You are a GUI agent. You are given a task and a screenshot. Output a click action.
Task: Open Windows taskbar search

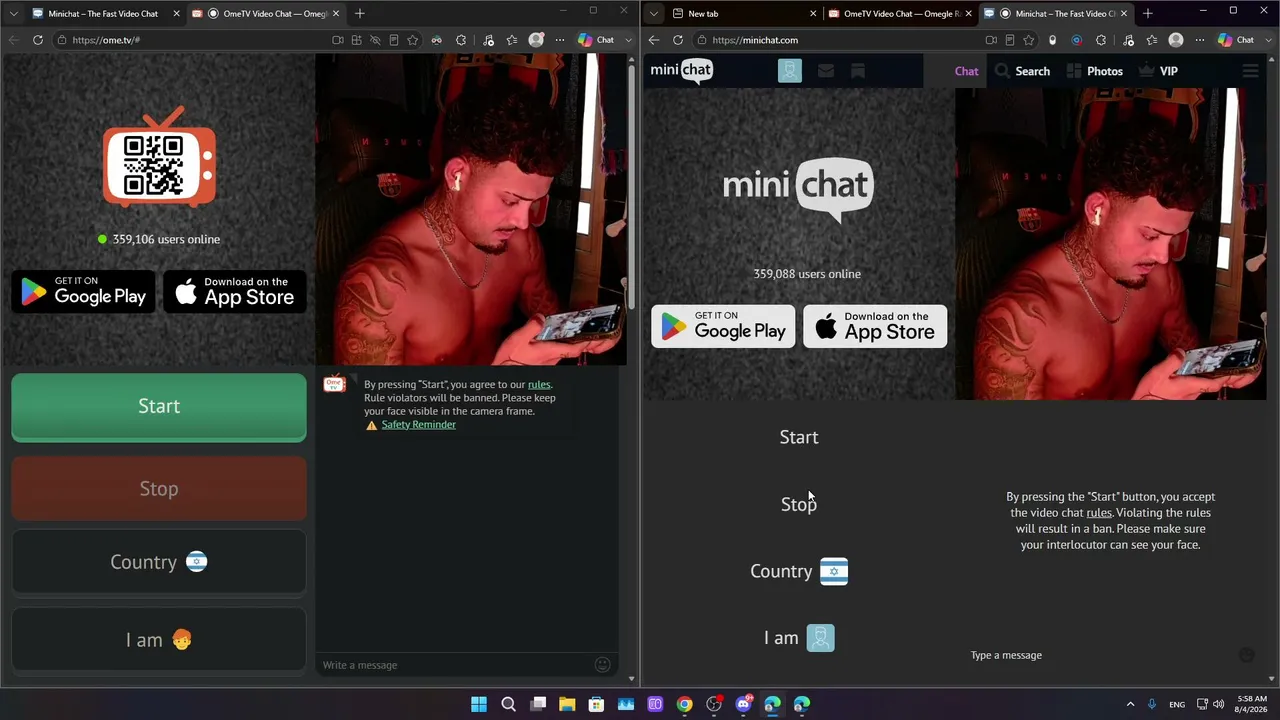pos(508,704)
